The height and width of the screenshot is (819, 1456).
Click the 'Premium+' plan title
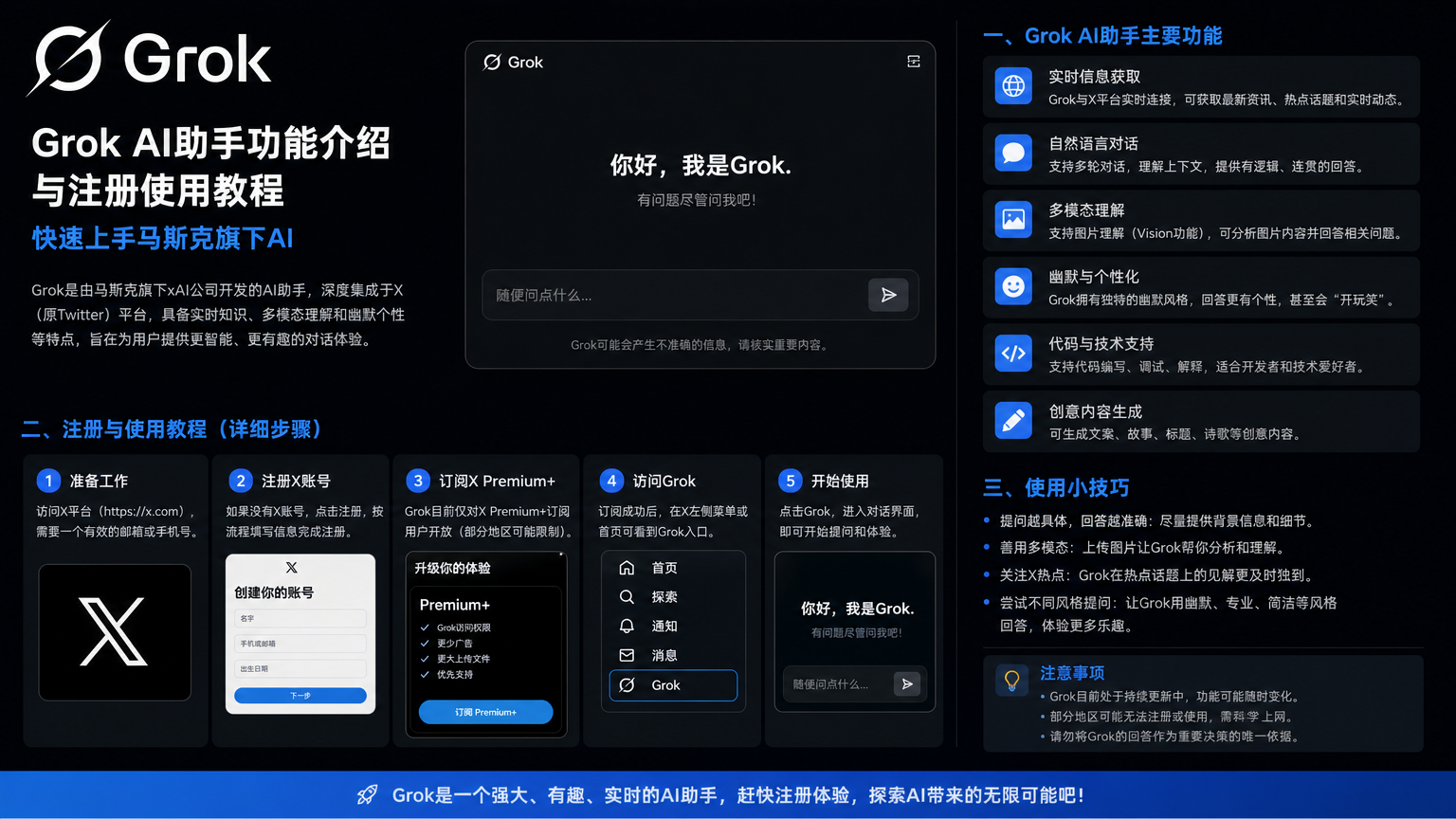click(455, 605)
